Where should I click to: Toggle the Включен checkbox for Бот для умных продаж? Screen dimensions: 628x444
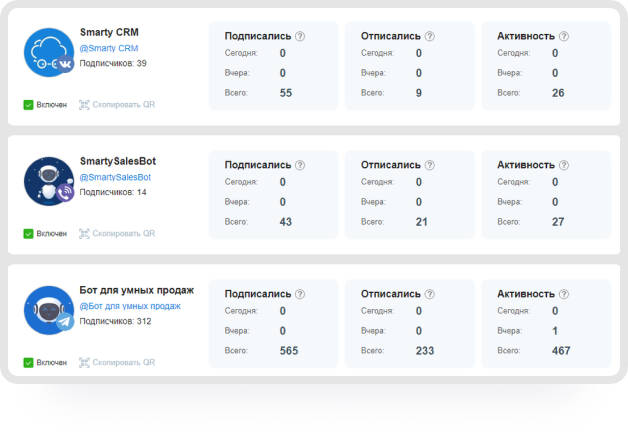[x=28, y=363]
